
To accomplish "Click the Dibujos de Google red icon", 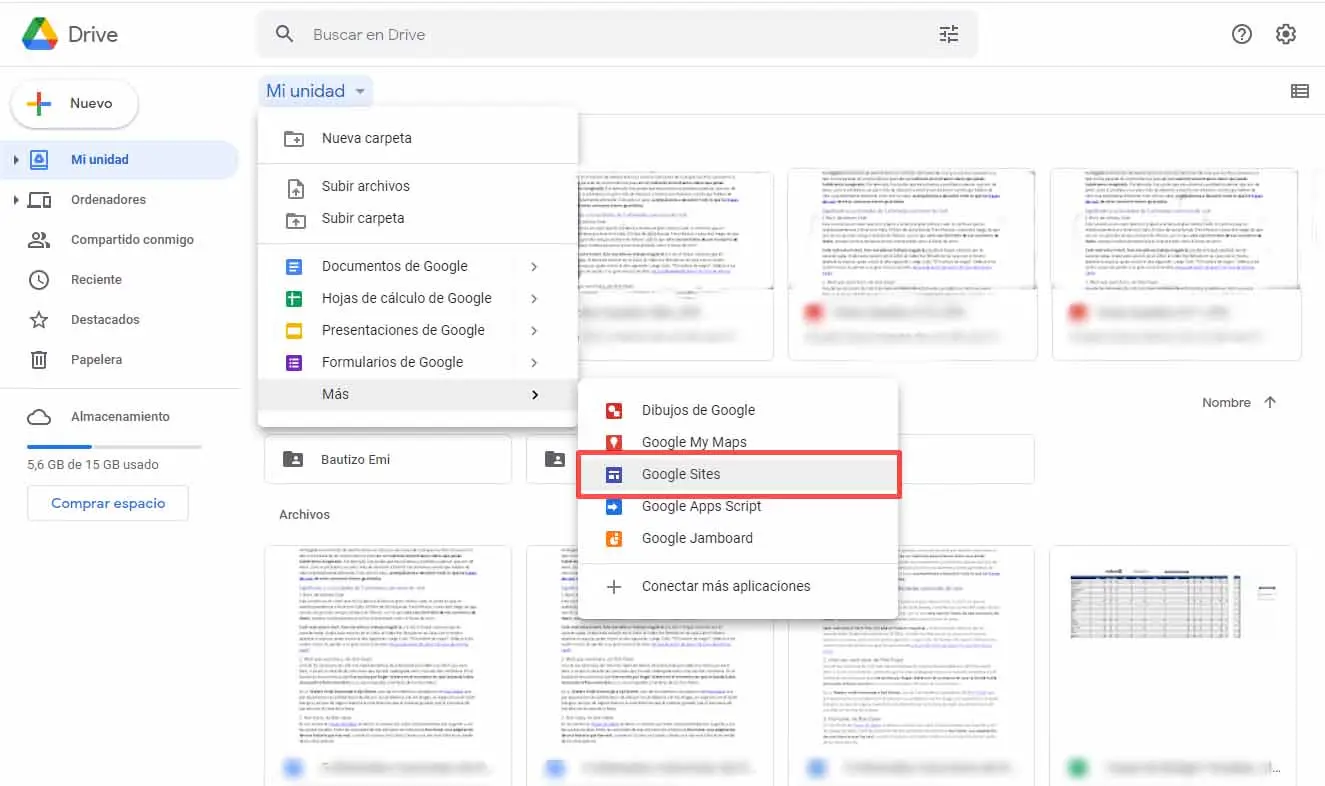I will pos(614,411).
